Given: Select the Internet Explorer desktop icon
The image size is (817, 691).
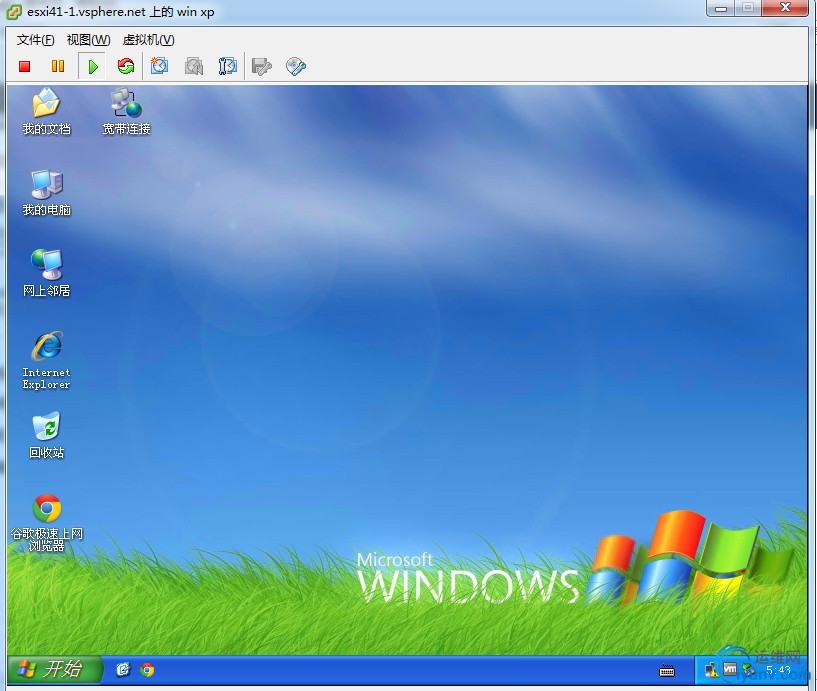Looking at the screenshot, I should click(x=46, y=360).
